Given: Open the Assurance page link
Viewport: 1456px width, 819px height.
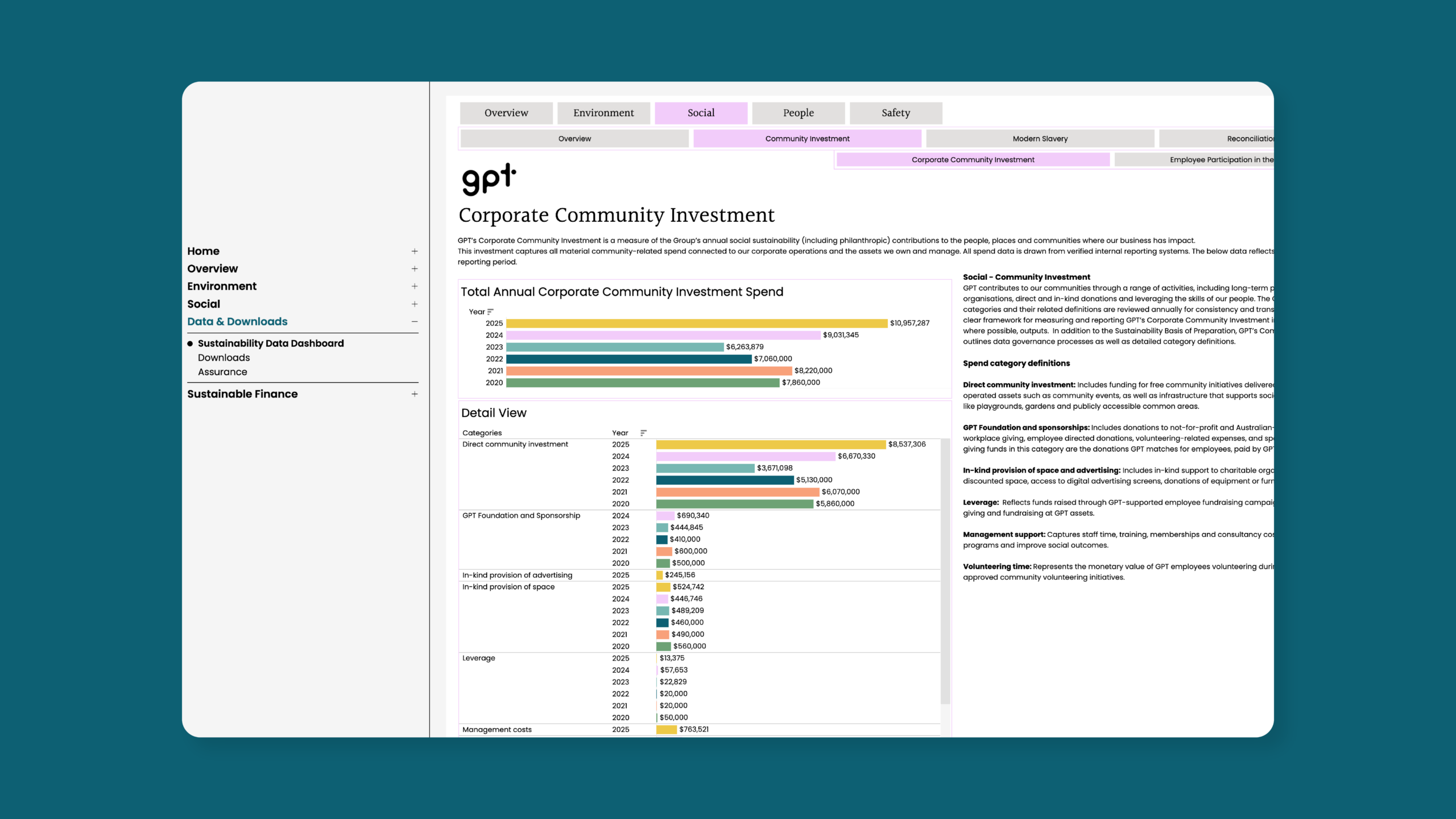Looking at the screenshot, I should tap(222, 372).
